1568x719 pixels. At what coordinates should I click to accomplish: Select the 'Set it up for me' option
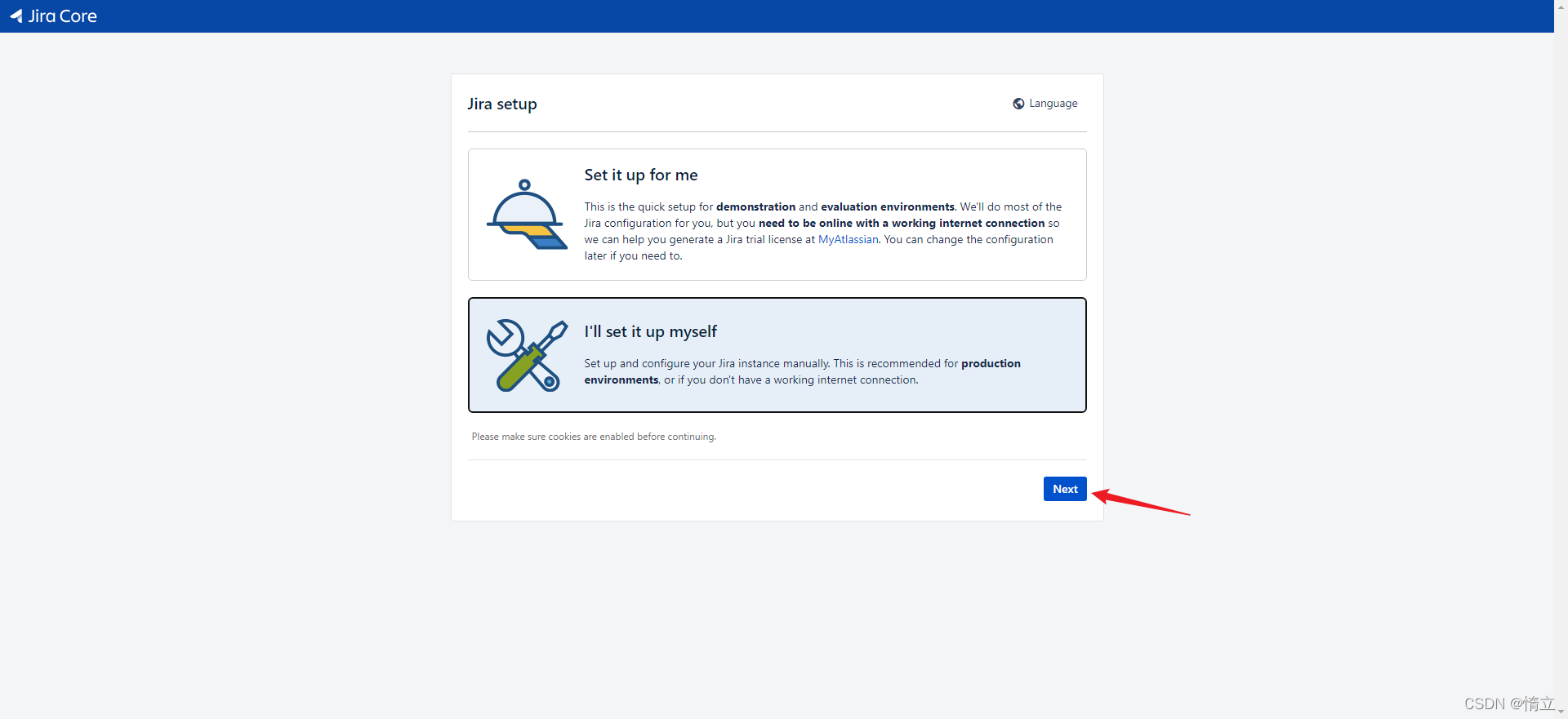777,215
